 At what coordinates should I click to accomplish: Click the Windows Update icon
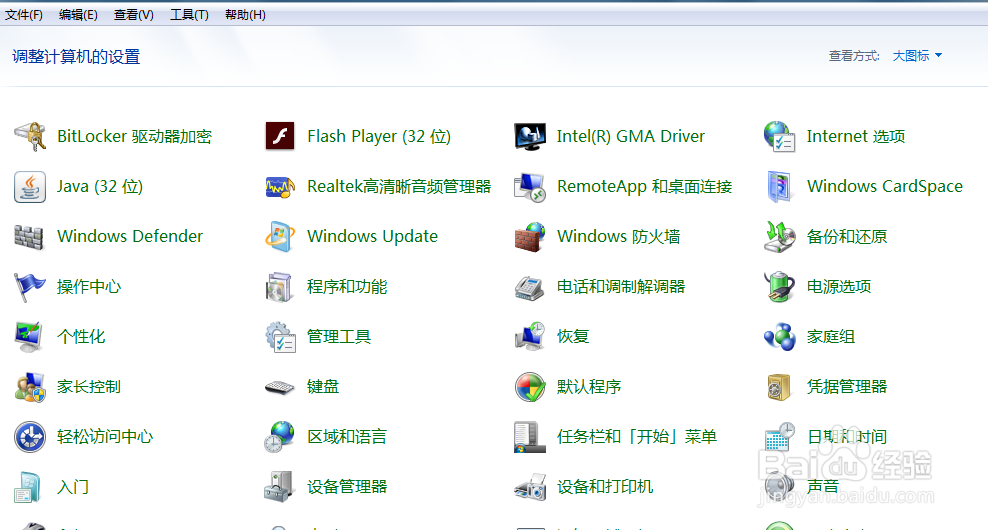280,236
